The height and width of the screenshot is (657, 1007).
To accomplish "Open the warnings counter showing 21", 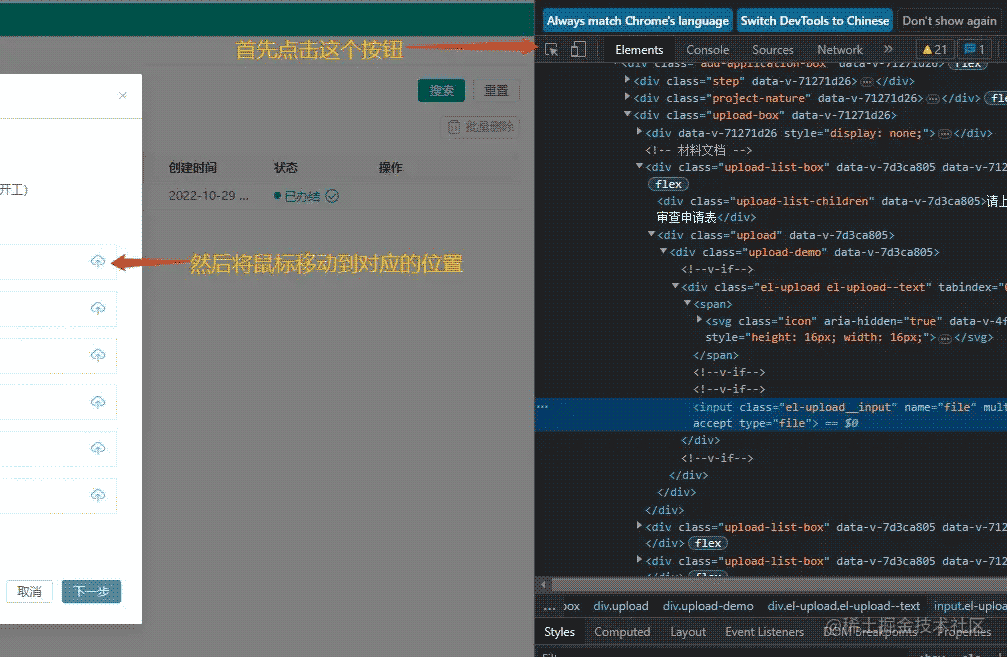I will pos(934,49).
